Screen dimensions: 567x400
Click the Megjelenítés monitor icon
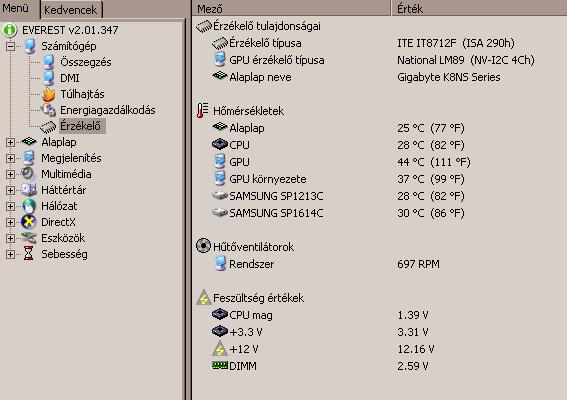point(29,158)
